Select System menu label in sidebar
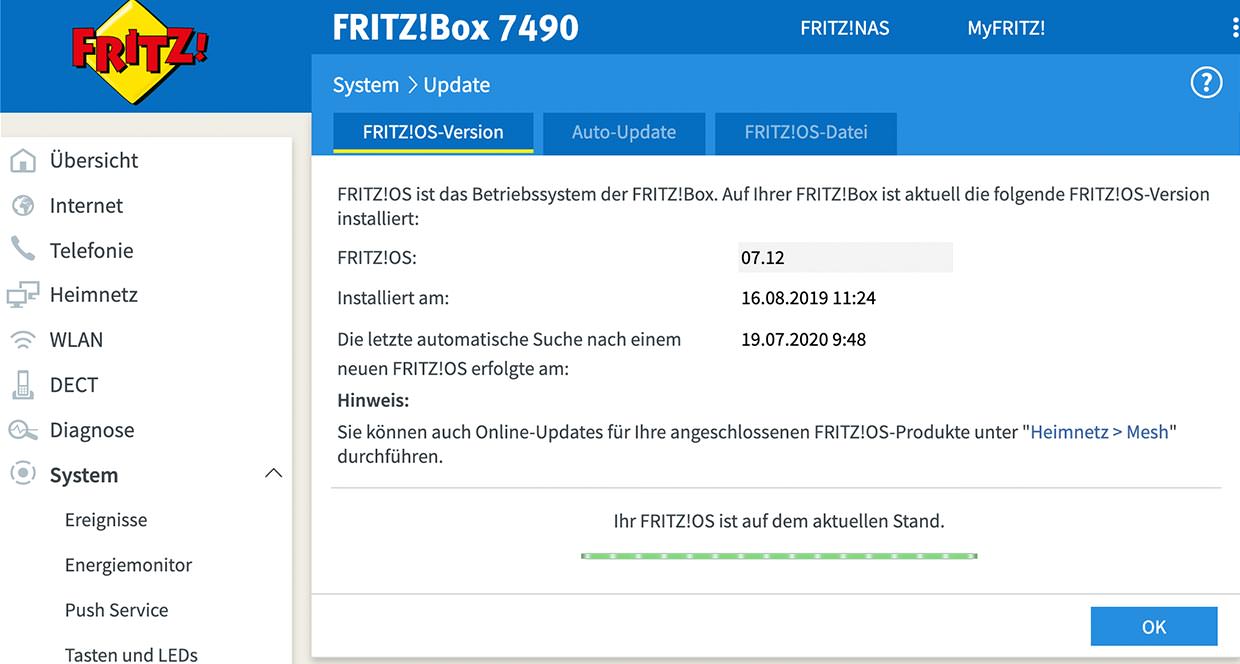 click(x=84, y=475)
